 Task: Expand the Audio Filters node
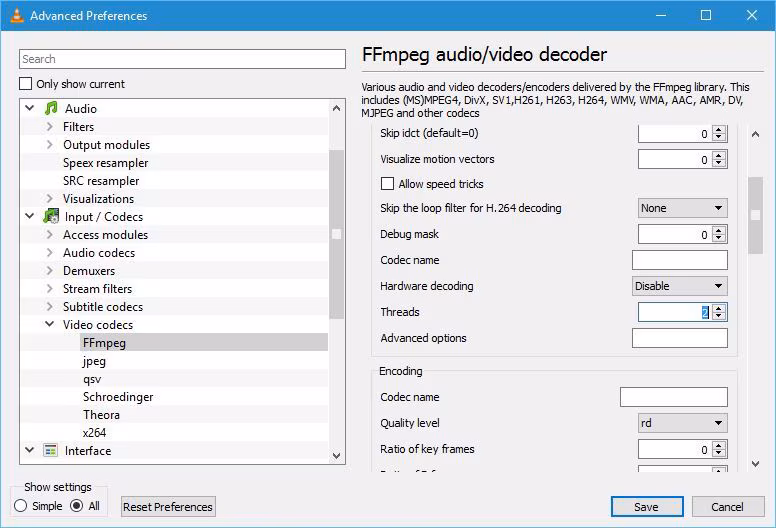49,127
